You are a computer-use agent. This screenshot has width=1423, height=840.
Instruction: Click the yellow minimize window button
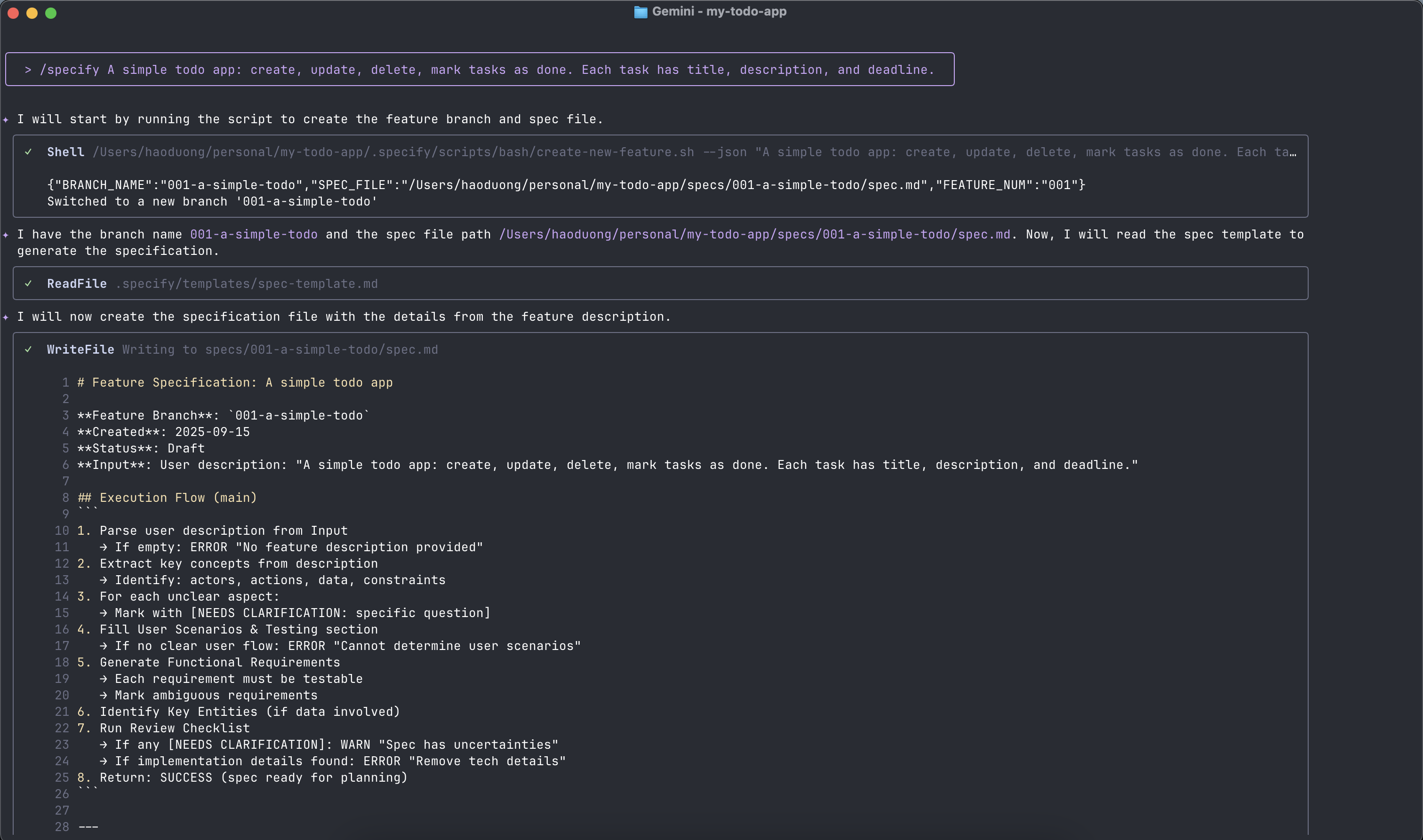click(32, 13)
